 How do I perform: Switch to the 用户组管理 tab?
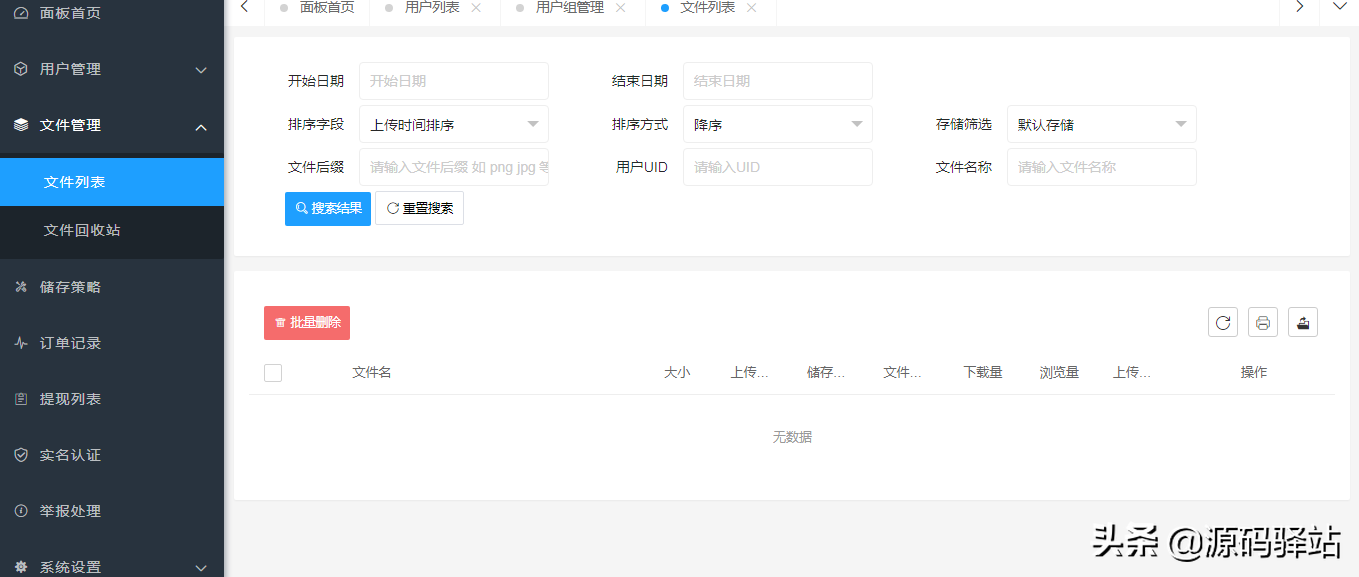pos(570,7)
